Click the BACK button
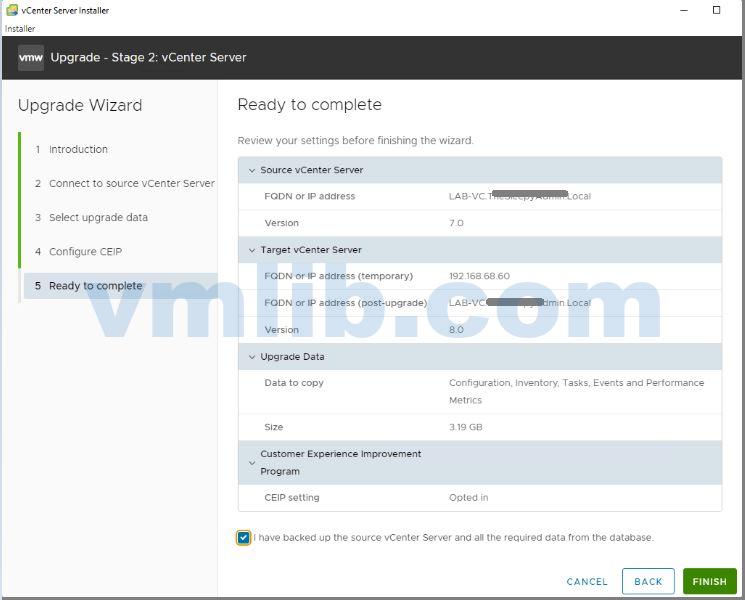This screenshot has width=745, height=600. [648, 581]
